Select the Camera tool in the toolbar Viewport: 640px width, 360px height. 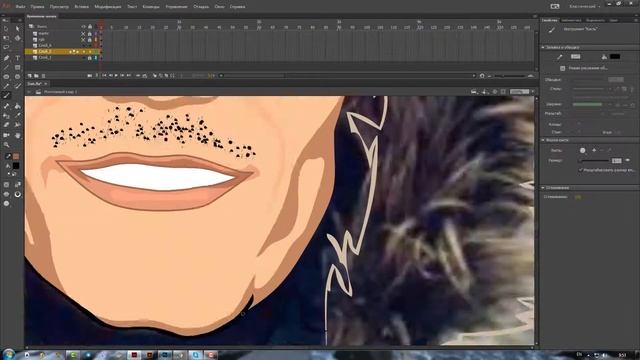tap(6, 135)
